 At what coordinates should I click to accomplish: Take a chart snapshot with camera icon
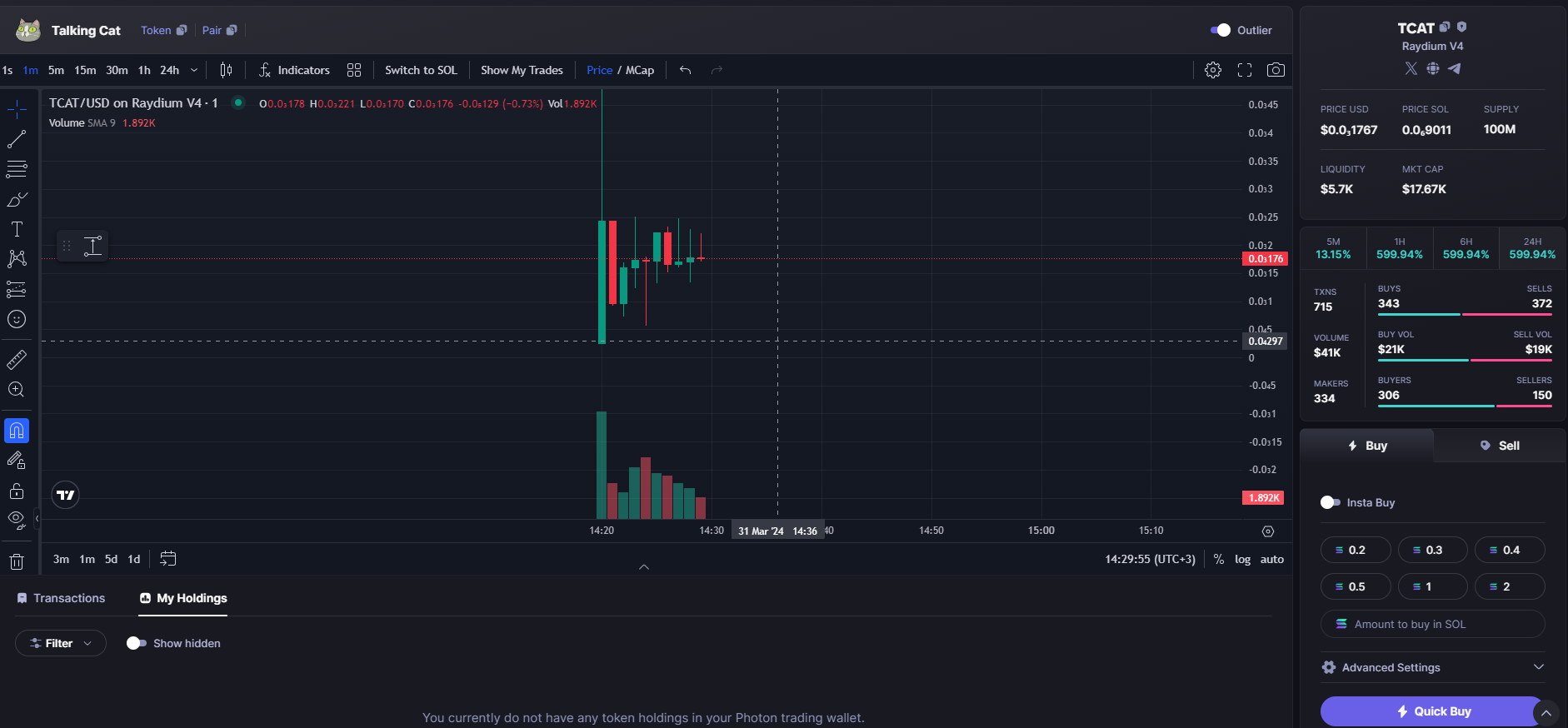(1276, 70)
